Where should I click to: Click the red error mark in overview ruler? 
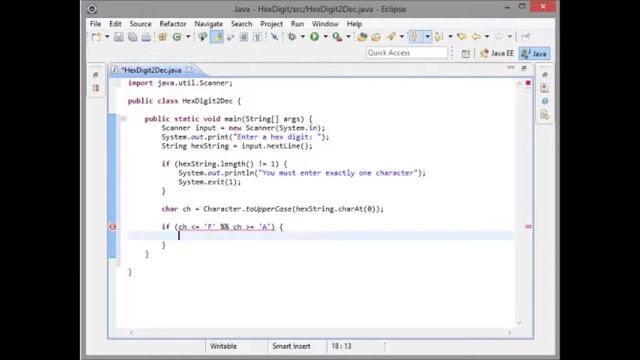[528, 226]
